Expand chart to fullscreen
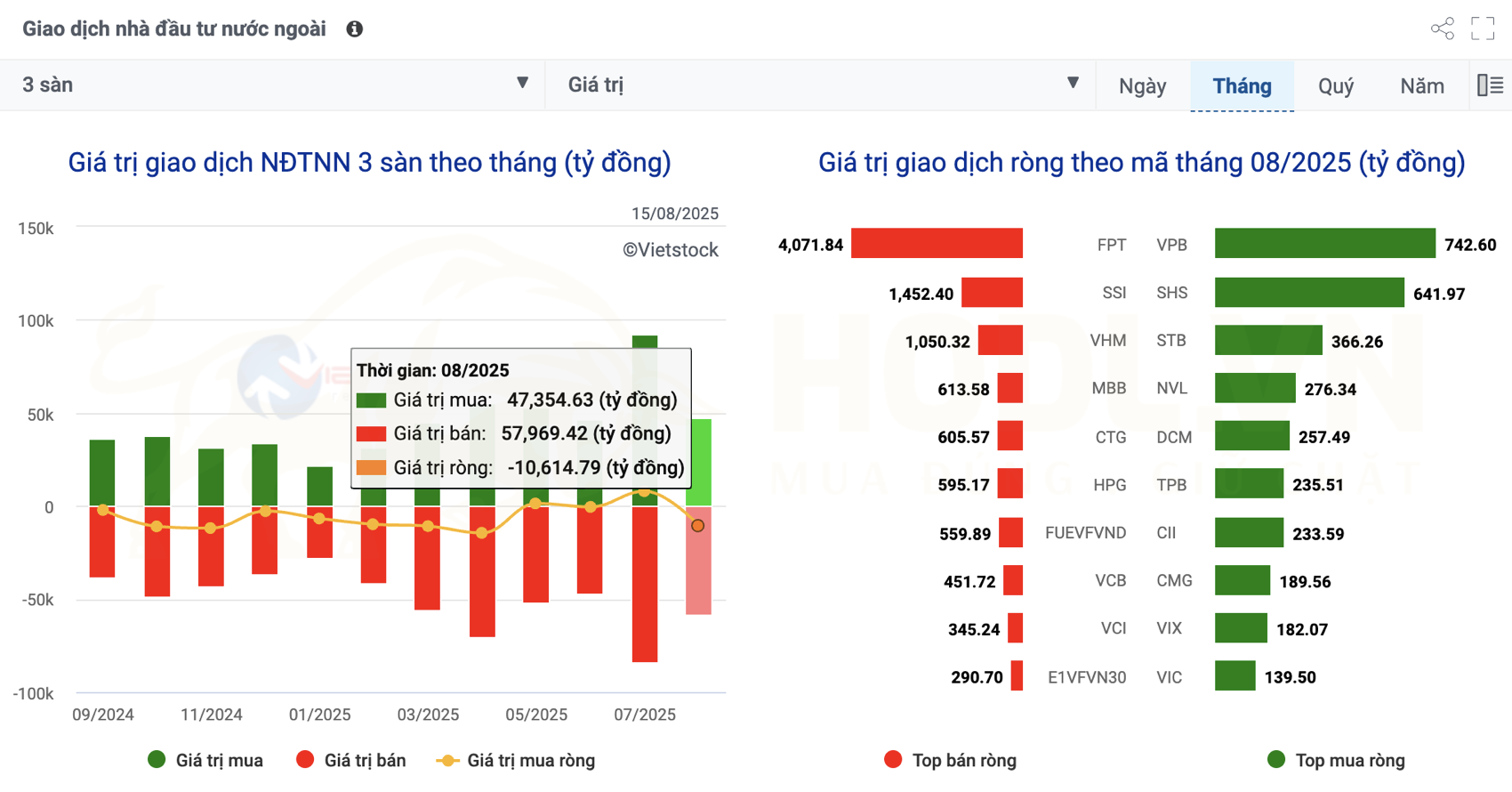This screenshot has width=1512, height=792. click(1483, 29)
